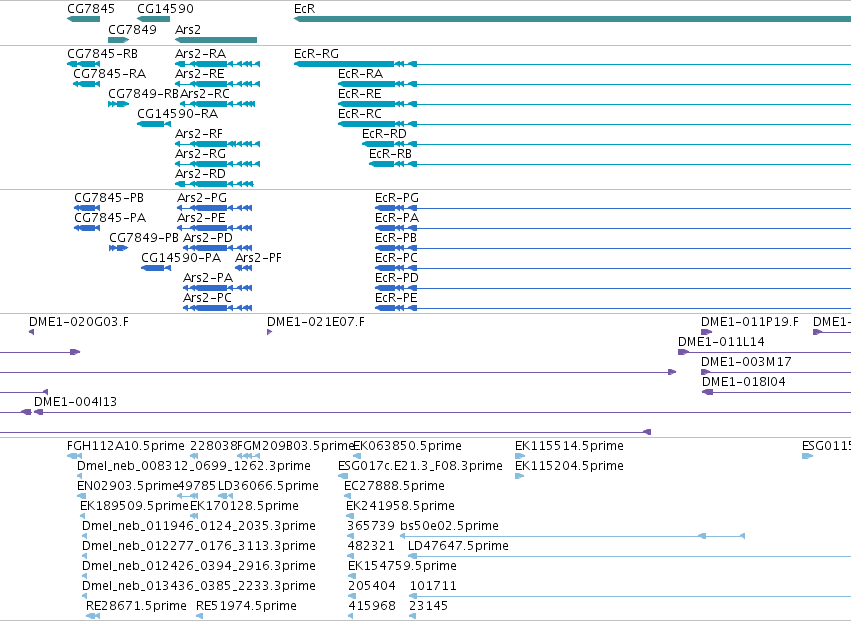Click the ESG017c.E21.3_F08.3prime label

point(420,466)
